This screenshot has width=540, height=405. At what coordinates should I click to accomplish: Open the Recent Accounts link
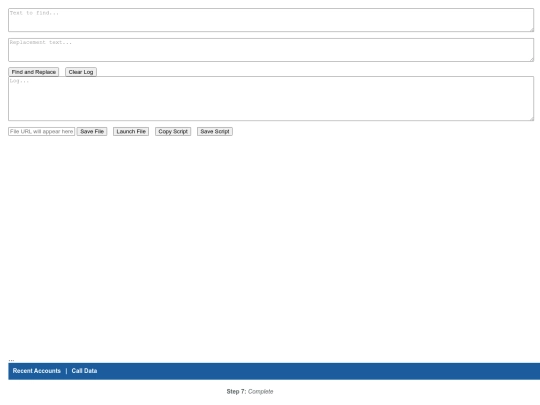(37, 371)
